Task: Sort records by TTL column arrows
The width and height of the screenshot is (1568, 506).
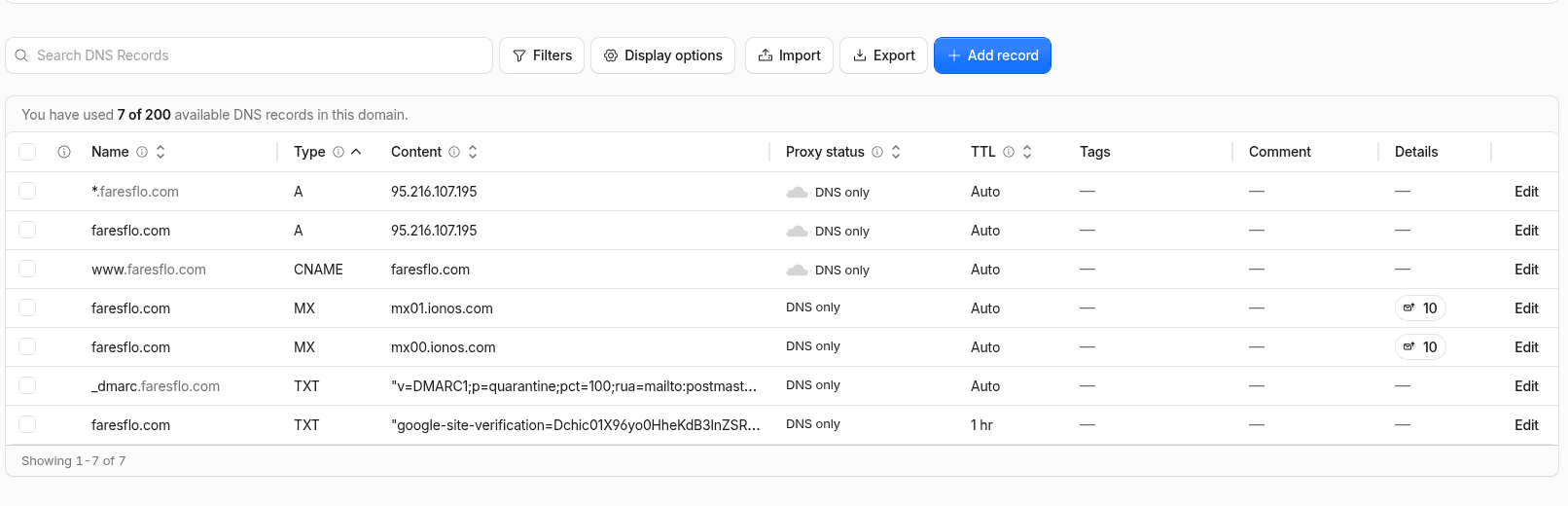Action: (1027, 152)
